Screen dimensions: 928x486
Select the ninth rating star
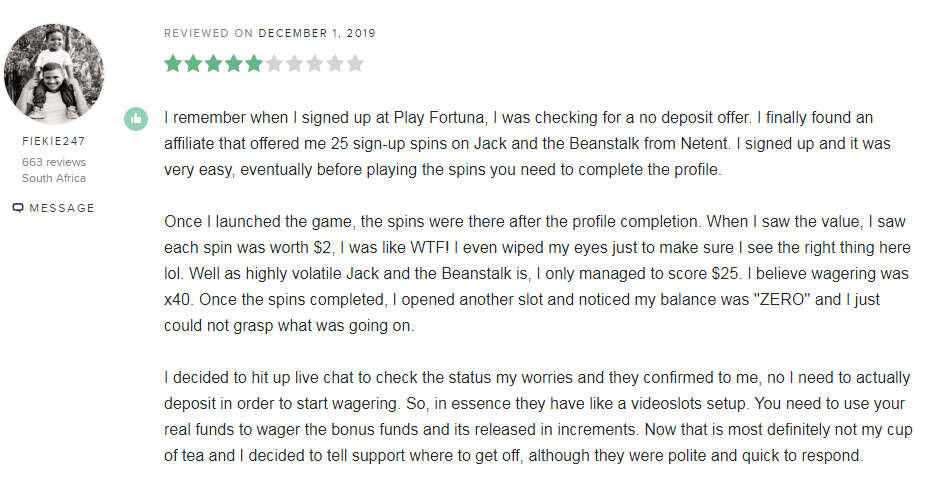334,63
